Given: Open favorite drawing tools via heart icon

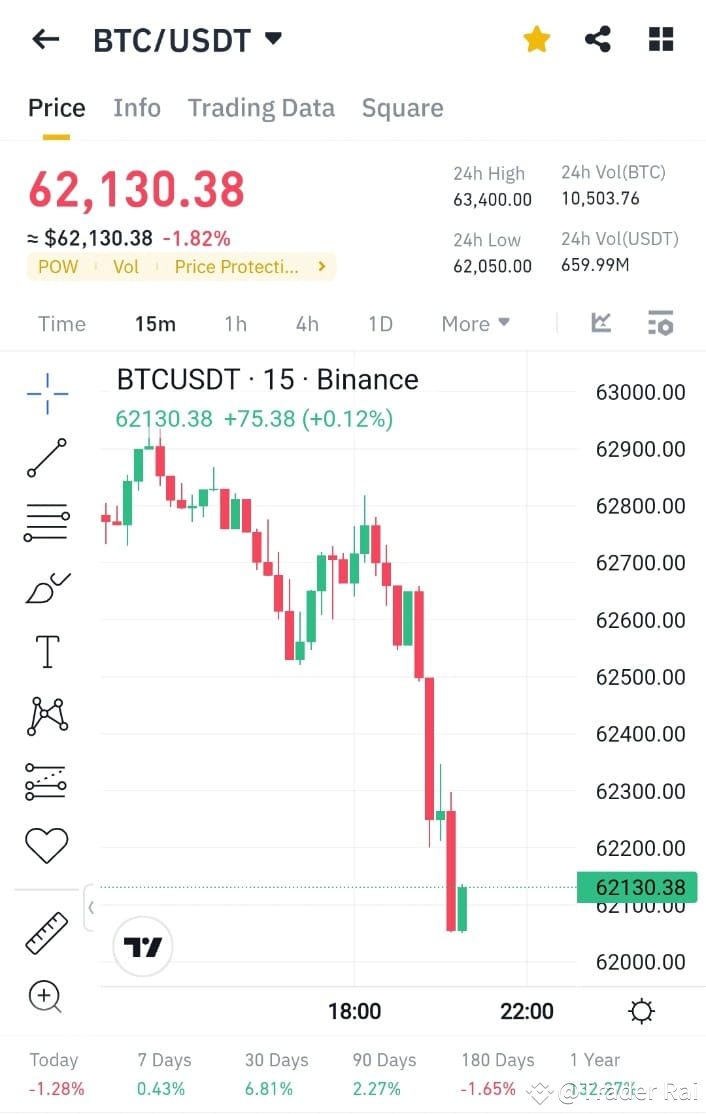Looking at the screenshot, I should coord(45,843).
